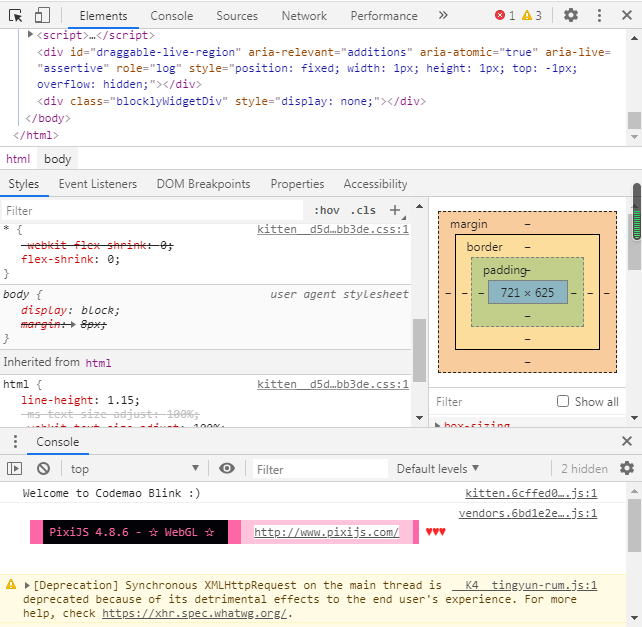Screen dimensions: 642x627
Task: Open the red error count indicator
Action: 505,16
